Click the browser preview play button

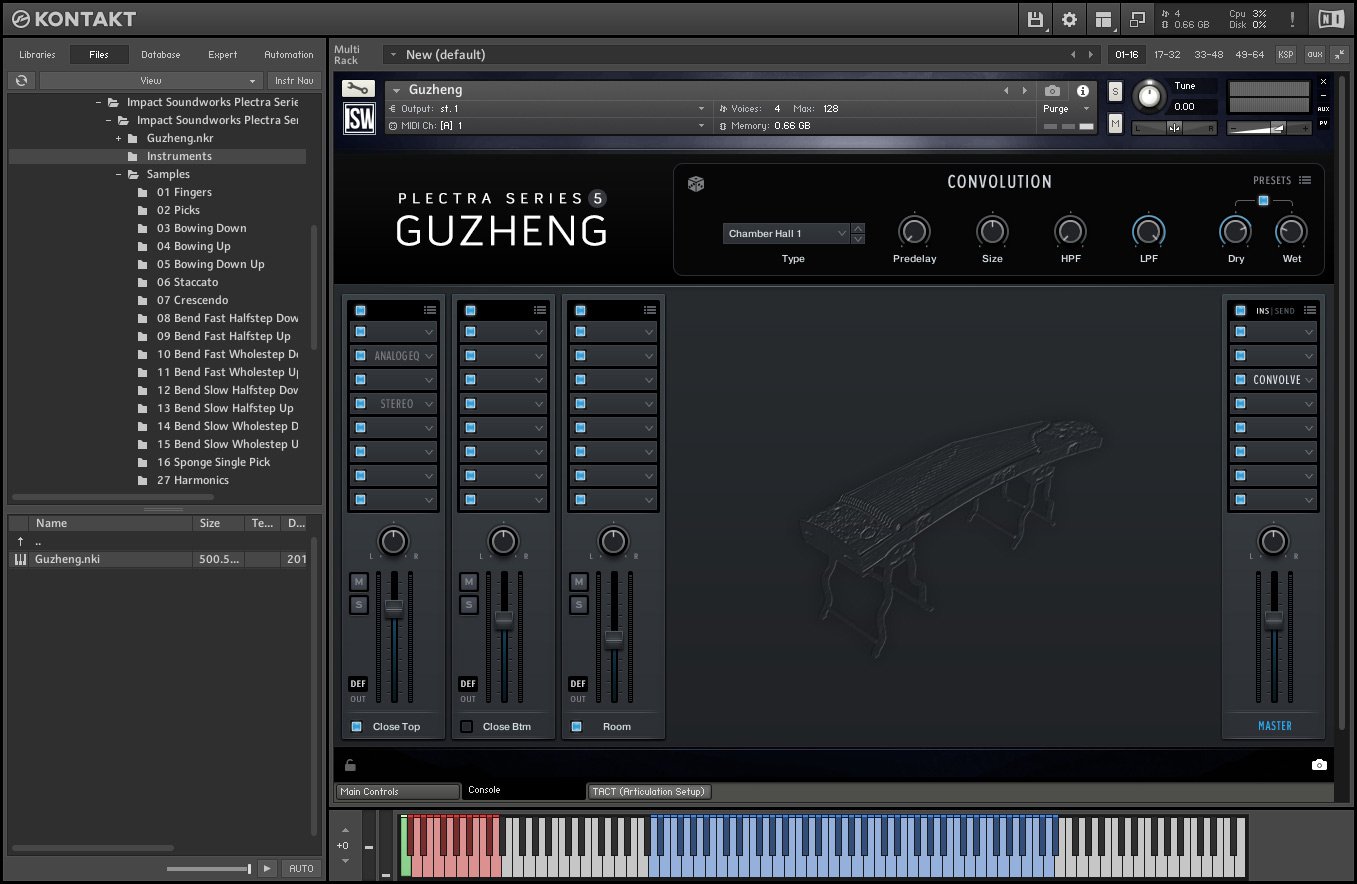pos(266,868)
